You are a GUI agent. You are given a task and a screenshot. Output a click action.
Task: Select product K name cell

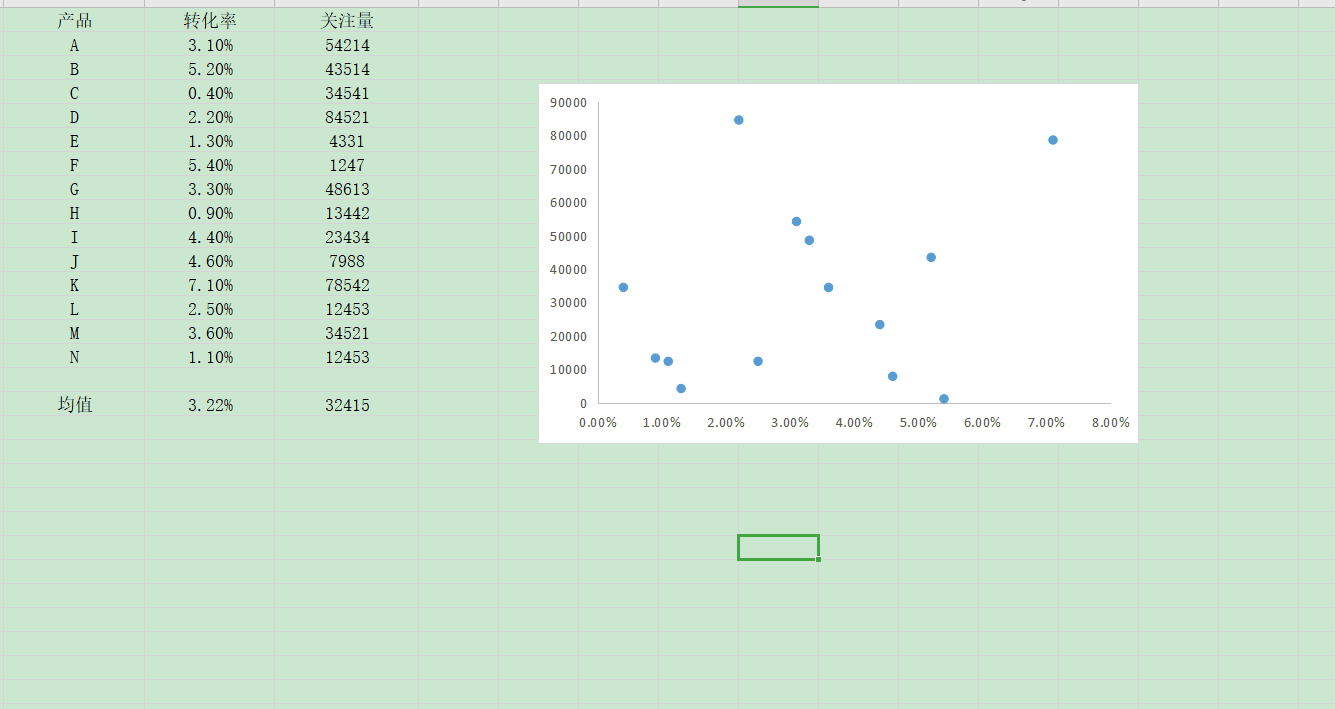74,285
